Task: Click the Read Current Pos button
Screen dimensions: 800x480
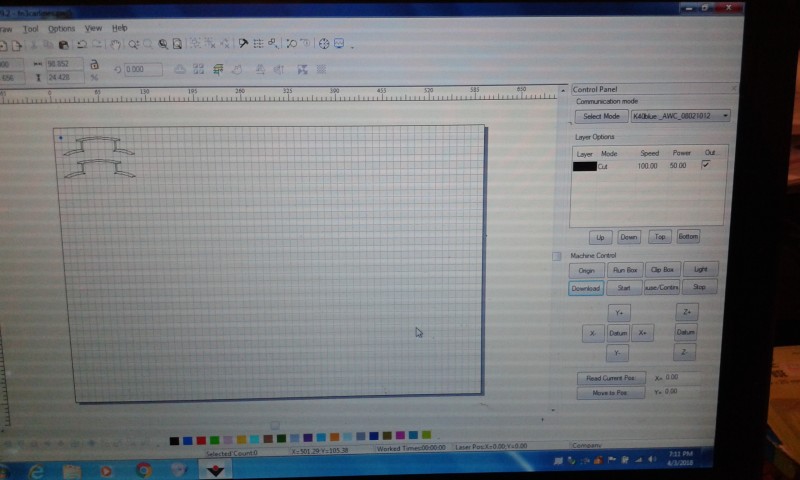Action: click(610, 378)
